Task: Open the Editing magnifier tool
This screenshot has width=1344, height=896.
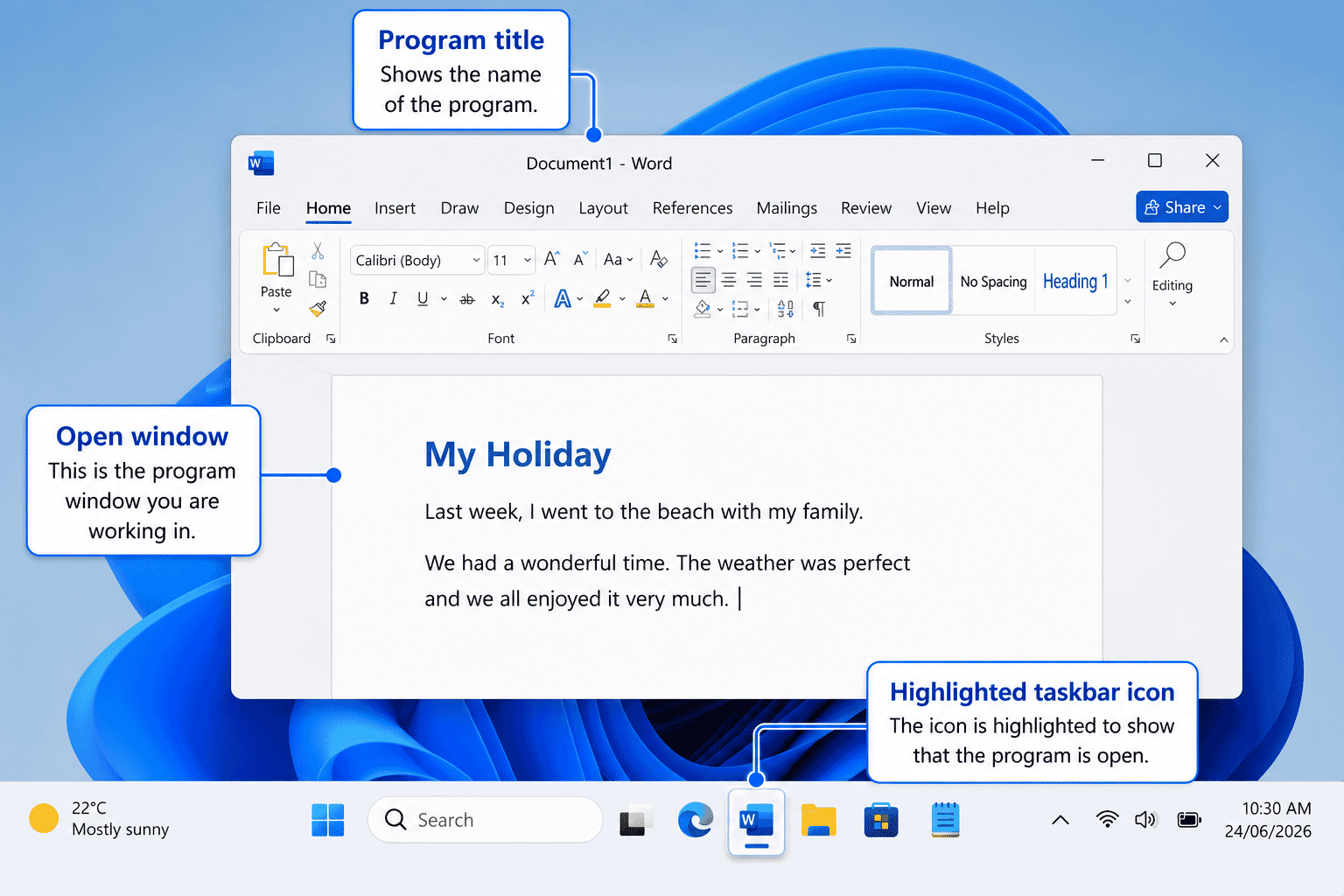Action: point(1172,255)
